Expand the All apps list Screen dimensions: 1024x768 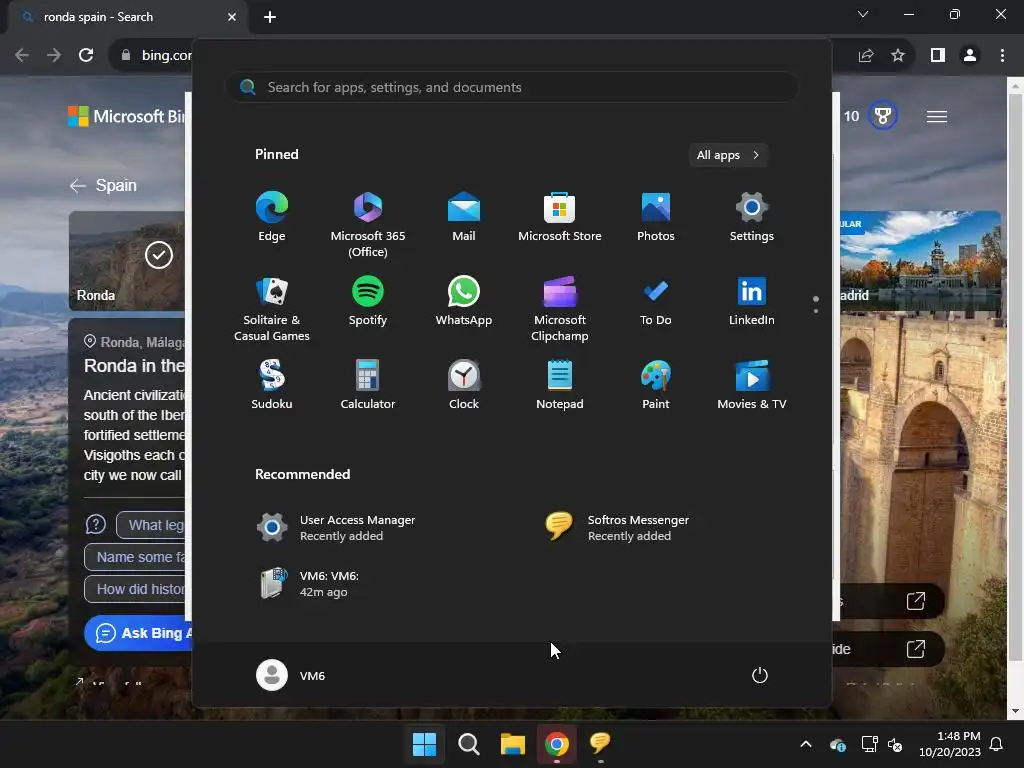click(728, 155)
